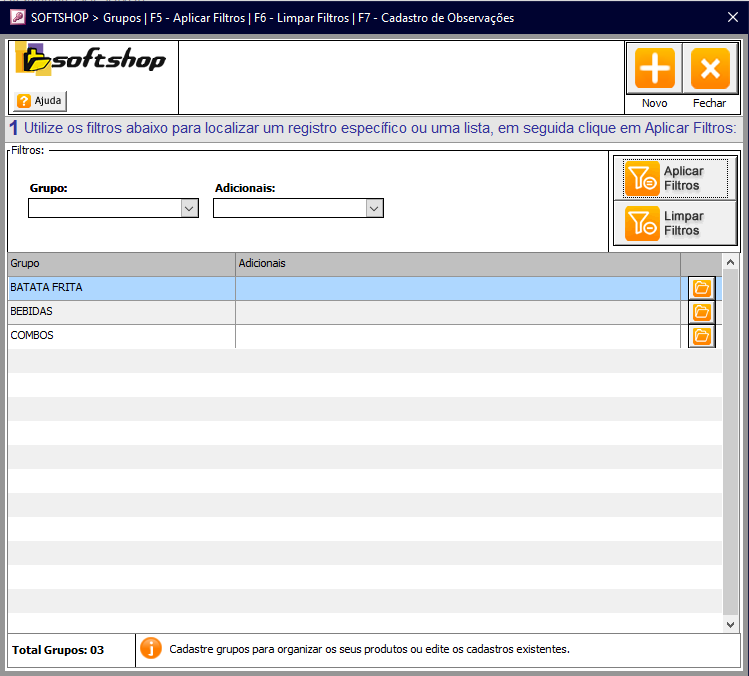This screenshot has width=749, height=676.
Task: Sort by Adicionais column header
Action: point(456,264)
